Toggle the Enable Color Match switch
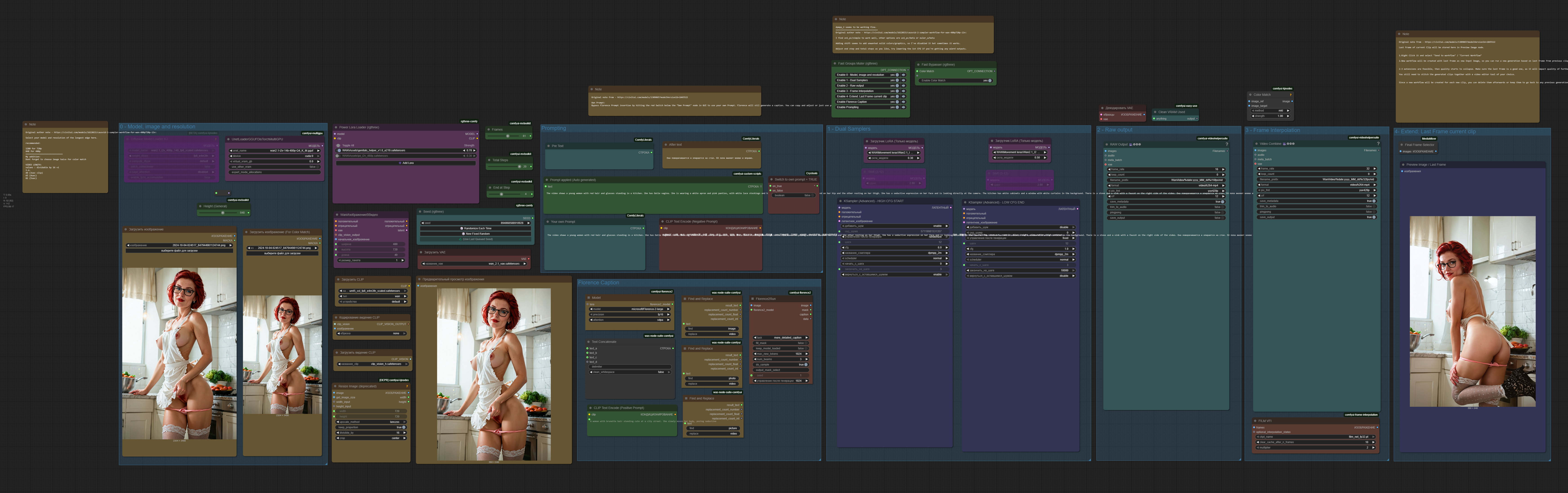The width and height of the screenshot is (1568, 493). click(990, 80)
